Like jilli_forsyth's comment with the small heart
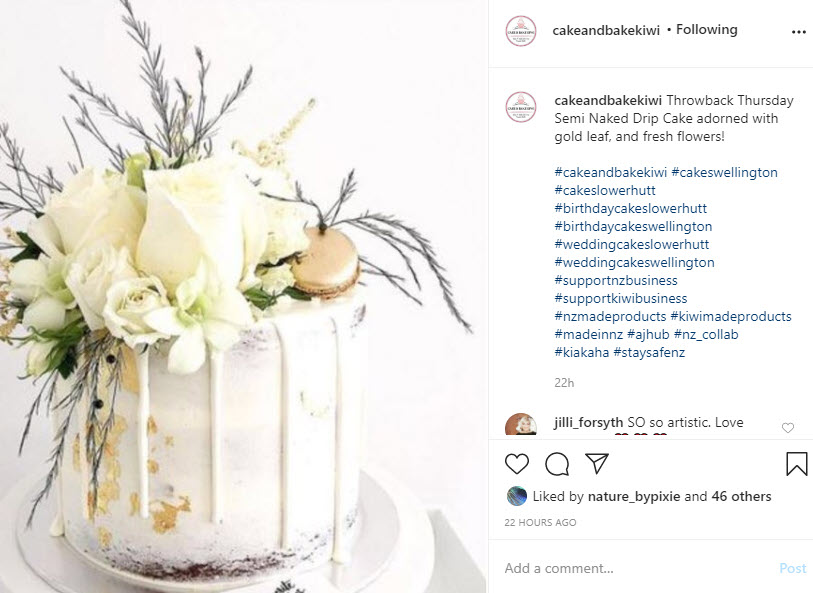The width and height of the screenshot is (813, 593). [788, 428]
